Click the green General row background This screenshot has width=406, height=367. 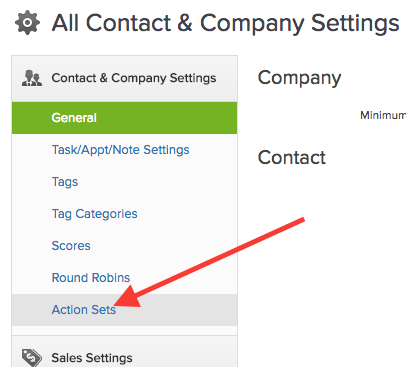pos(124,118)
